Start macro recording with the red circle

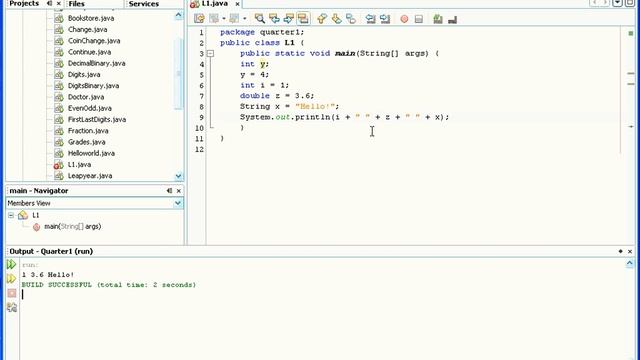pyautogui.click(x=404, y=19)
